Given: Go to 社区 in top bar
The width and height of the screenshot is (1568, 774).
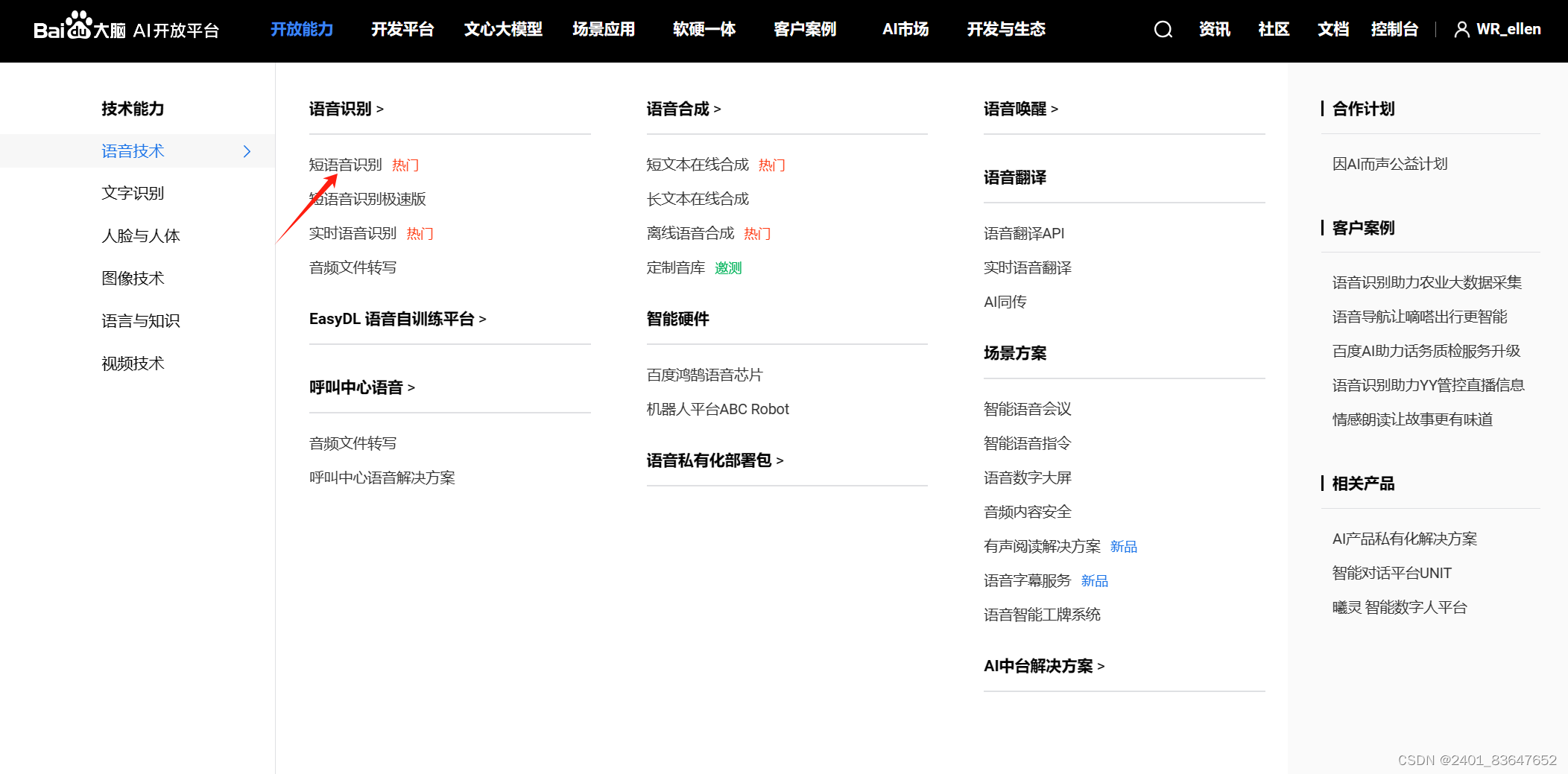Looking at the screenshot, I should (x=1274, y=29).
